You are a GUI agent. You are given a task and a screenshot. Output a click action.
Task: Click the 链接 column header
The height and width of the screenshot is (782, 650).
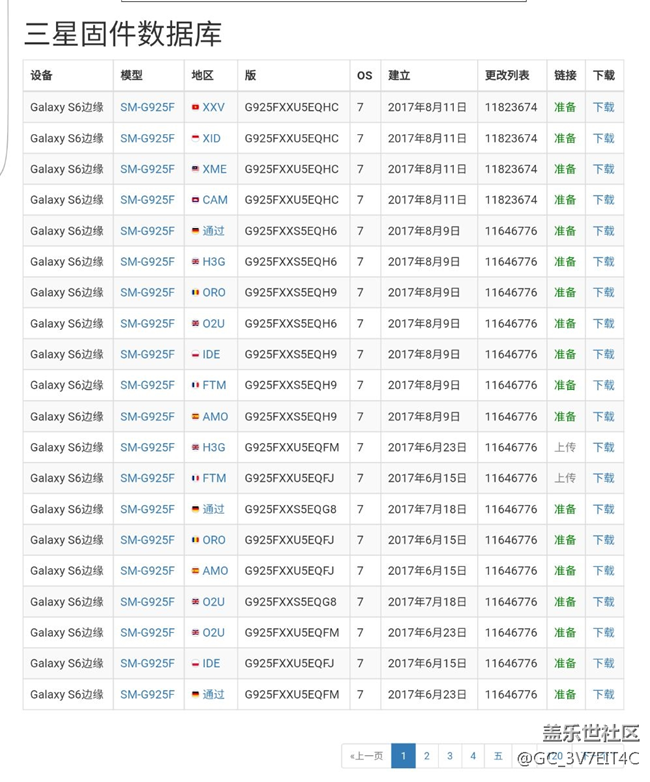point(565,75)
